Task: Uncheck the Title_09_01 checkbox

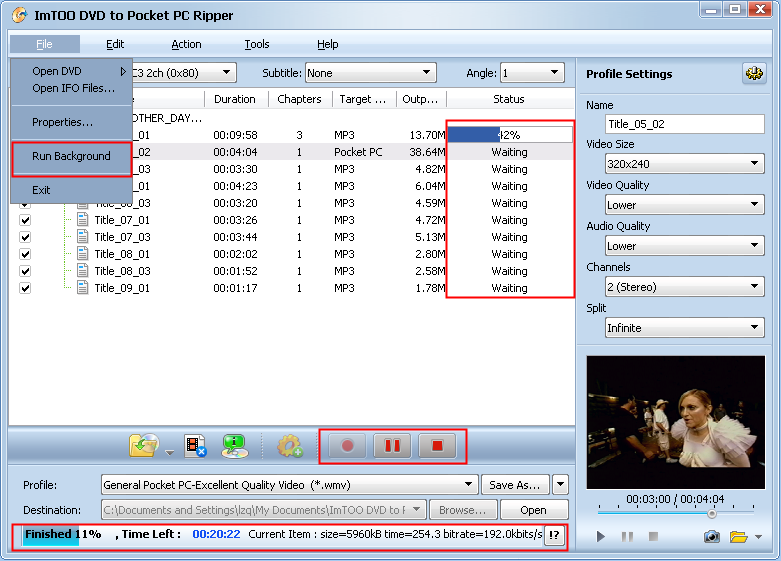Action: [25, 287]
